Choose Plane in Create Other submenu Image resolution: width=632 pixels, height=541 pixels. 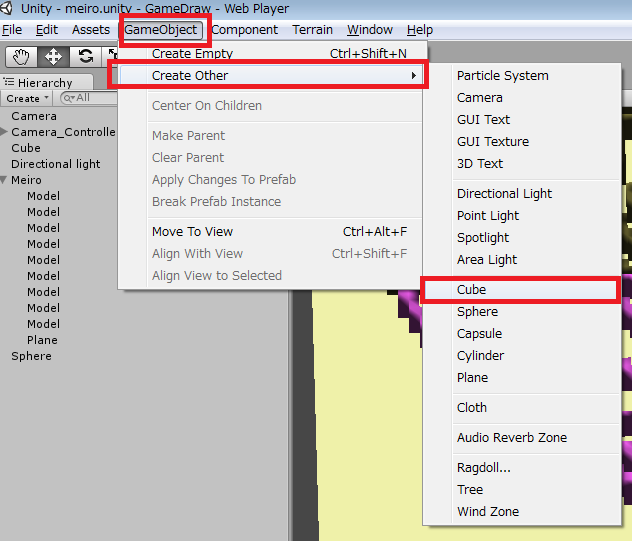tap(521, 378)
